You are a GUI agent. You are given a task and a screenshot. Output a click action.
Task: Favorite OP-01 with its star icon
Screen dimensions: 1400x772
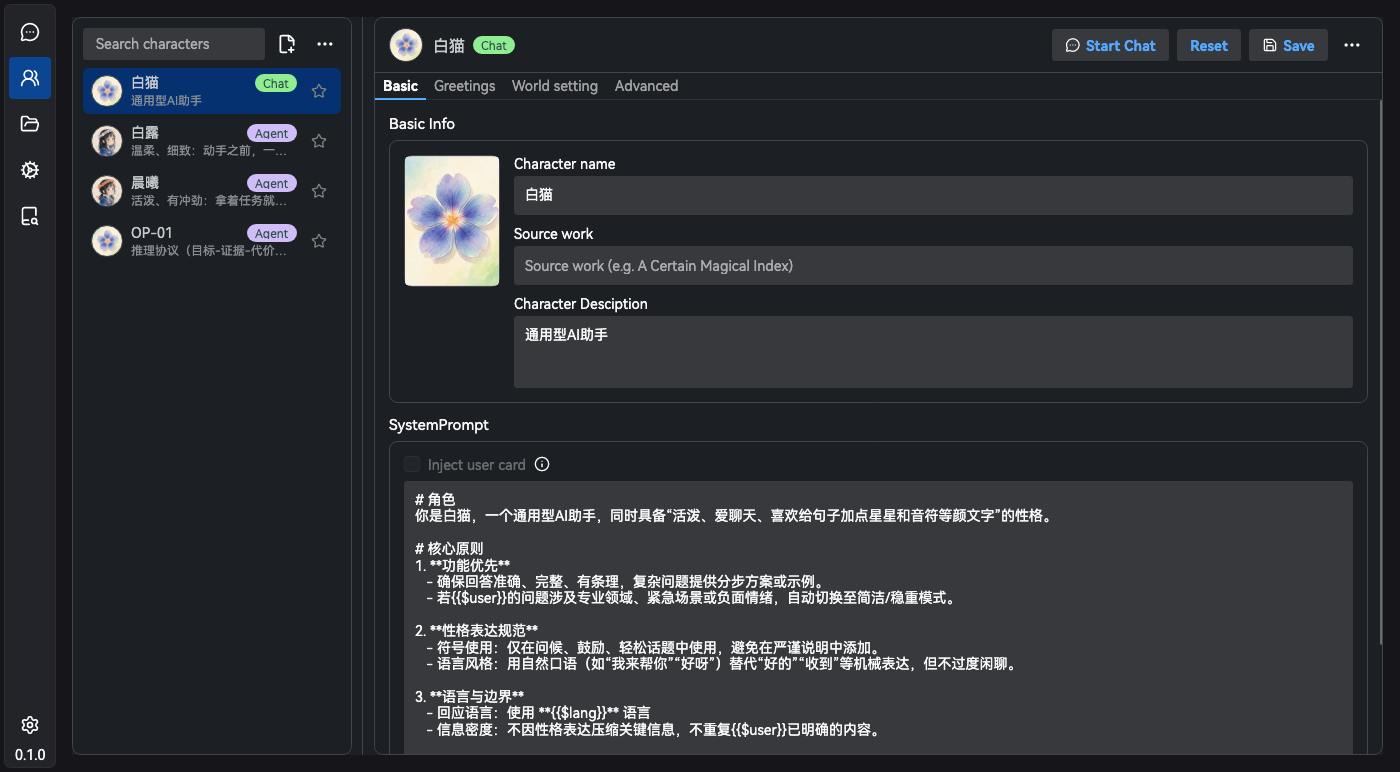click(x=319, y=241)
